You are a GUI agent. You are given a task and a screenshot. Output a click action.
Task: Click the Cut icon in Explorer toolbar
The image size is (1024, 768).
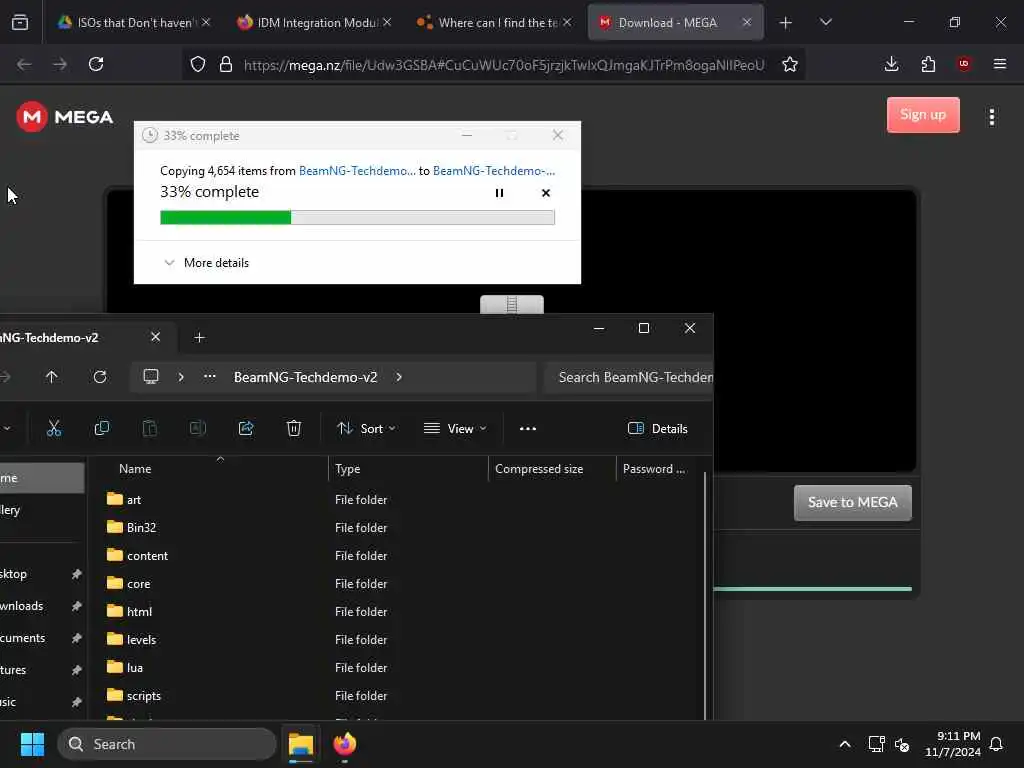[x=54, y=428]
